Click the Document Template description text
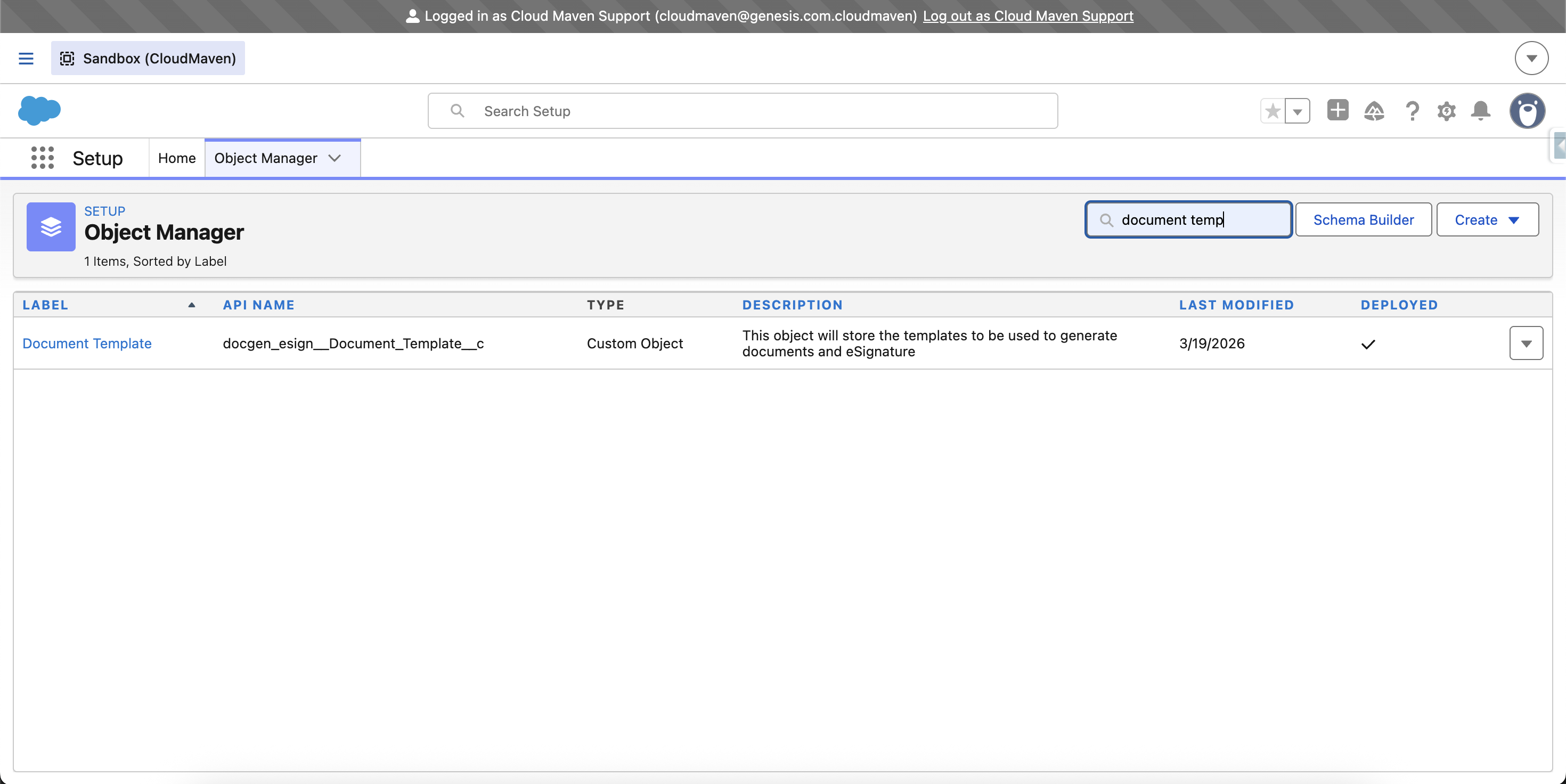The height and width of the screenshot is (784, 1566). (x=929, y=344)
